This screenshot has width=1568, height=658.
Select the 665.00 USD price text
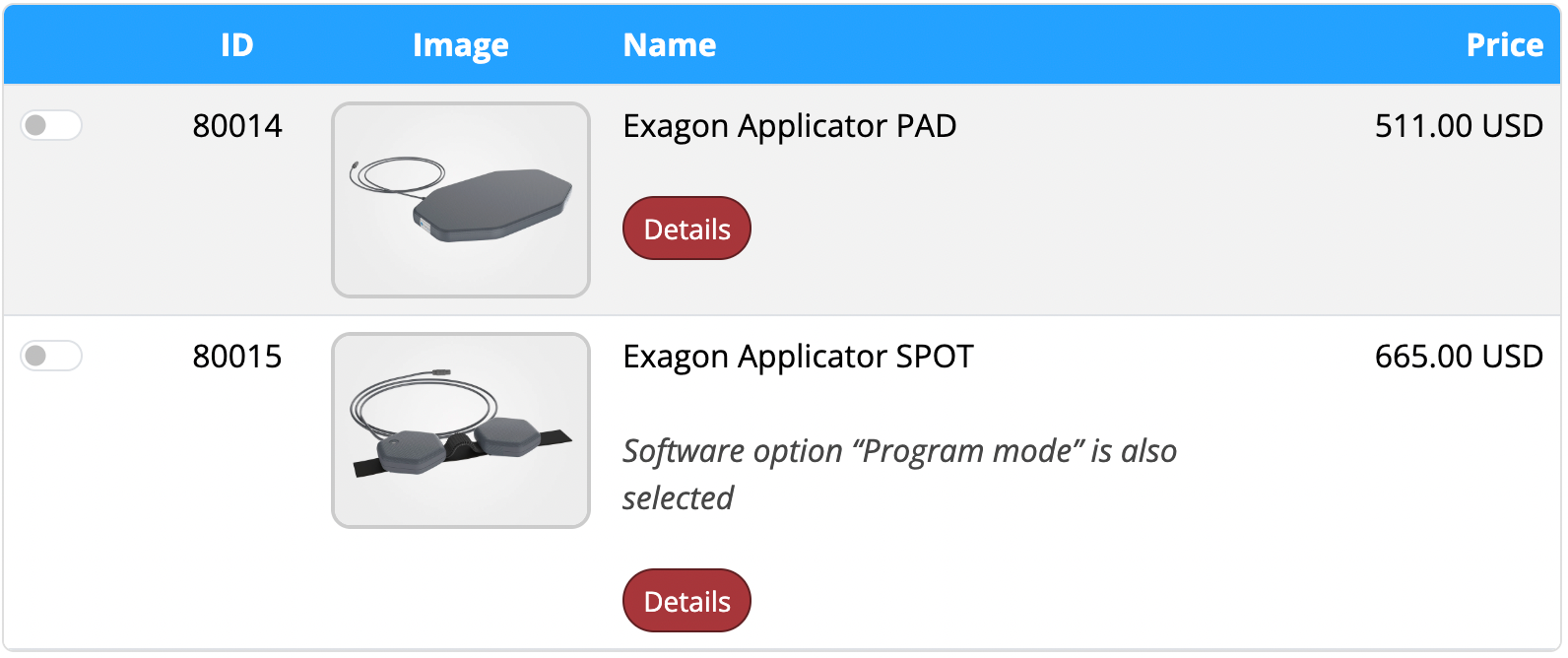1459,356
